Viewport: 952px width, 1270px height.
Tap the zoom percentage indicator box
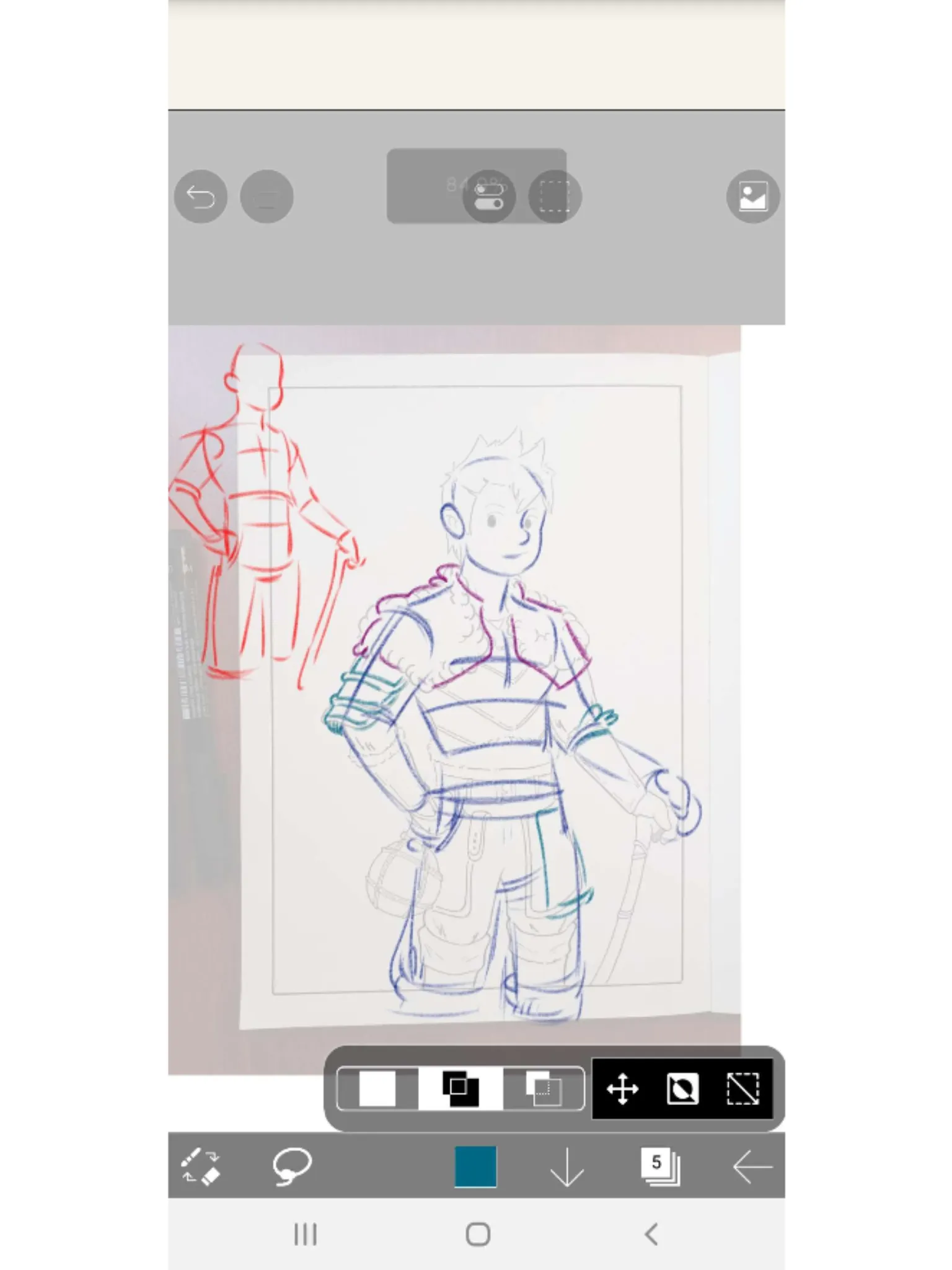pos(476,185)
